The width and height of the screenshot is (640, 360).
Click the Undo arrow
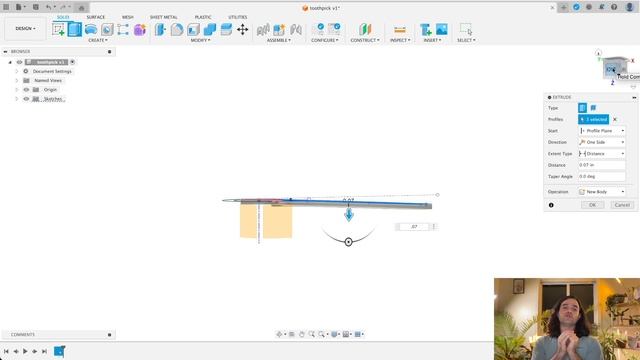click(49, 7)
